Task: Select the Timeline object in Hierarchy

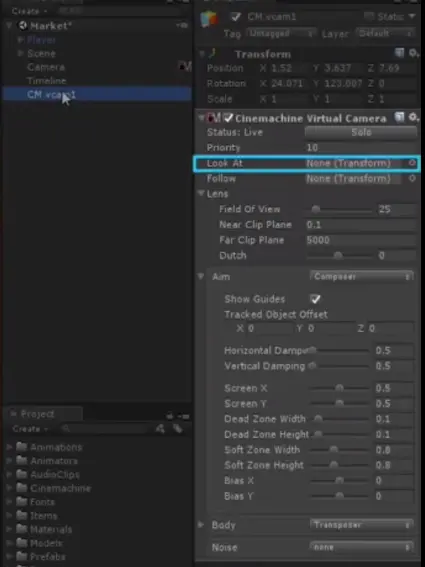Action: coord(47,81)
